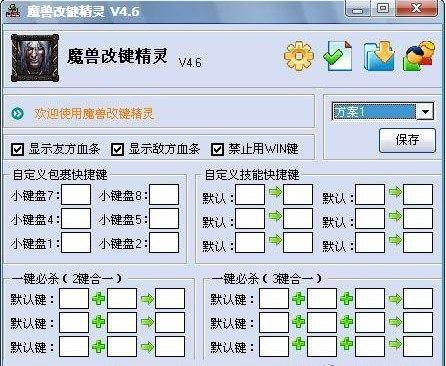
Task: Click second key field in top 3键合一 row
Action: [x=322, y=298]
